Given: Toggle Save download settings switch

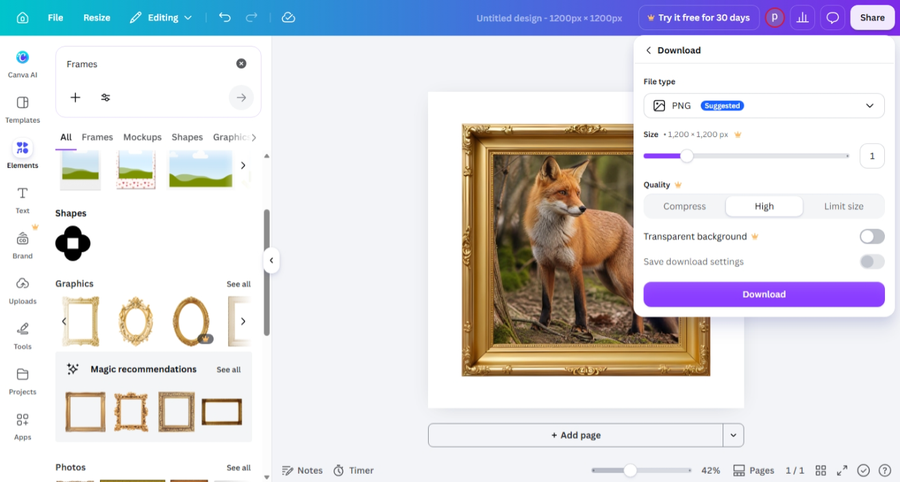Looking at the screenshot, I should tap(872, 262).
